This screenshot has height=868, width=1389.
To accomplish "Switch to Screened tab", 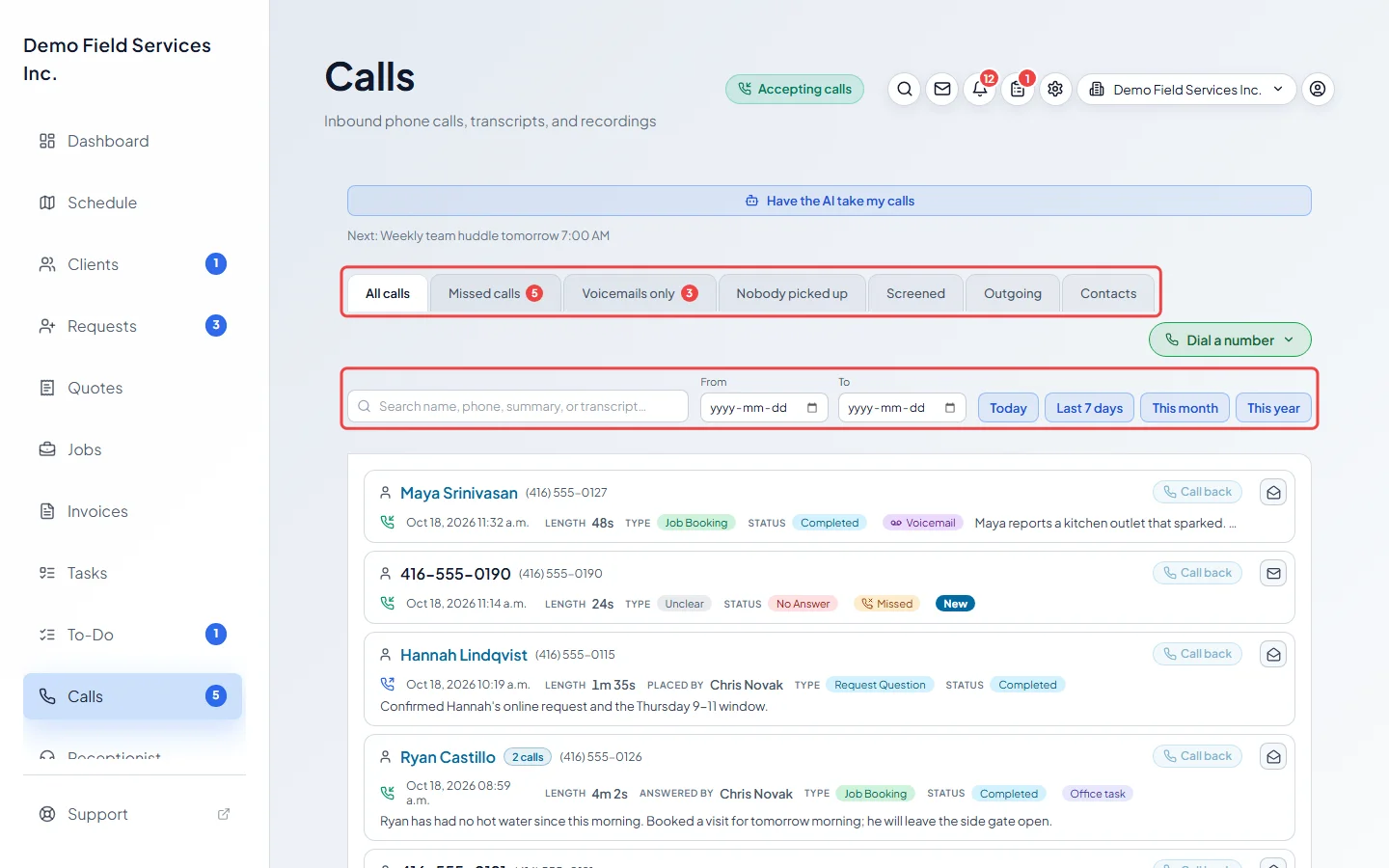I will 915,293.
